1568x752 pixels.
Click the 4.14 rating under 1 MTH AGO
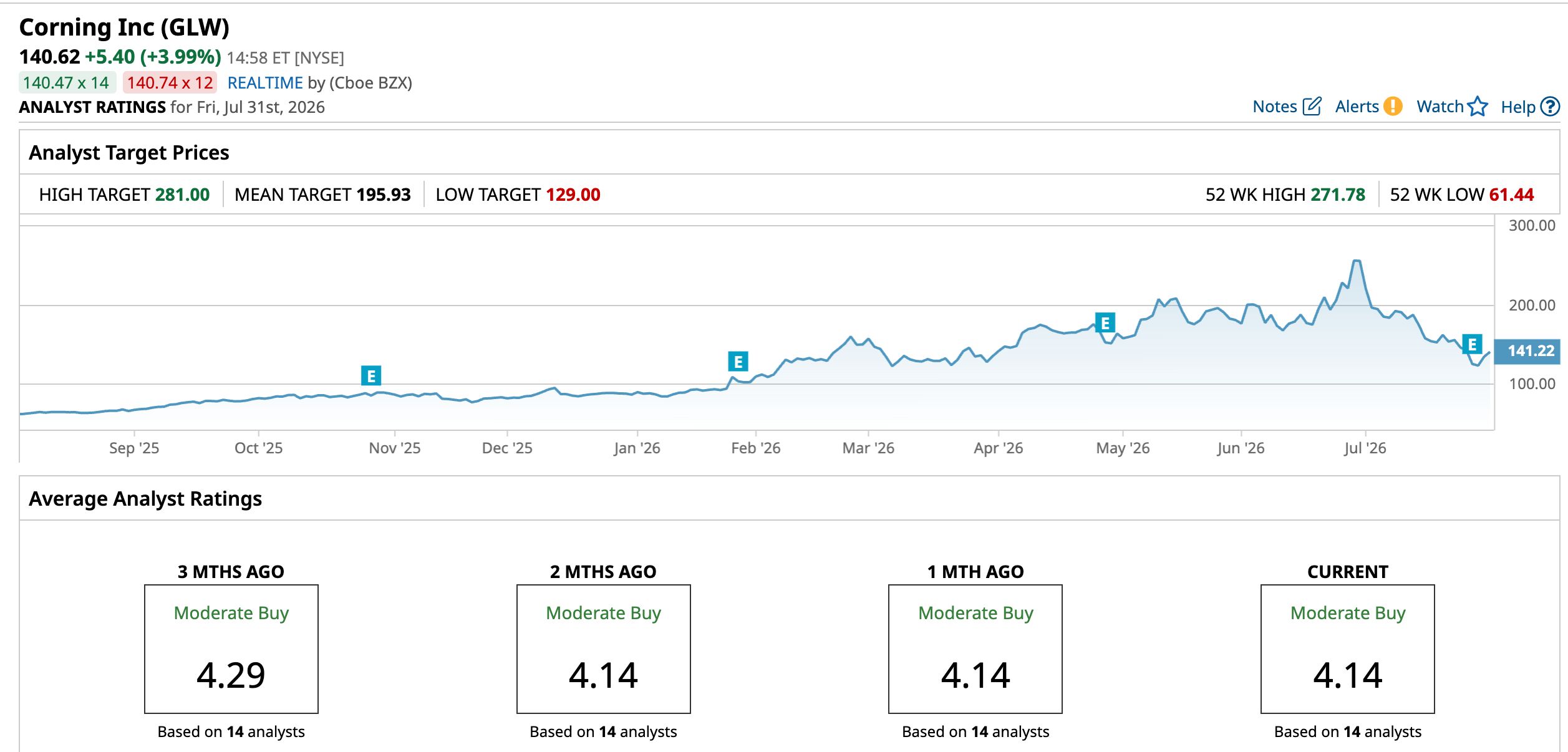coord(975,675)
